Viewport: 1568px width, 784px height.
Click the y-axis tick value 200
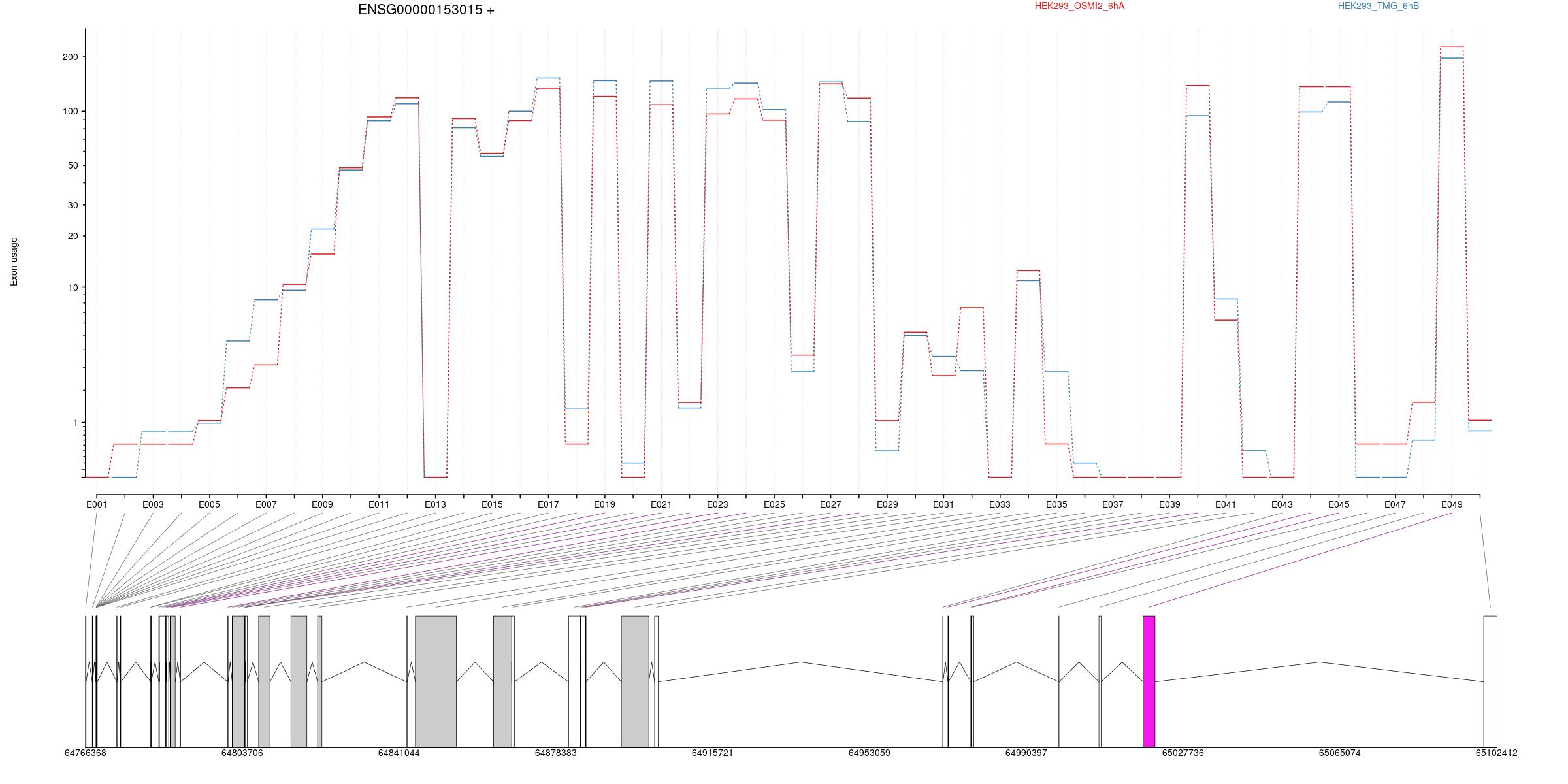70,57
